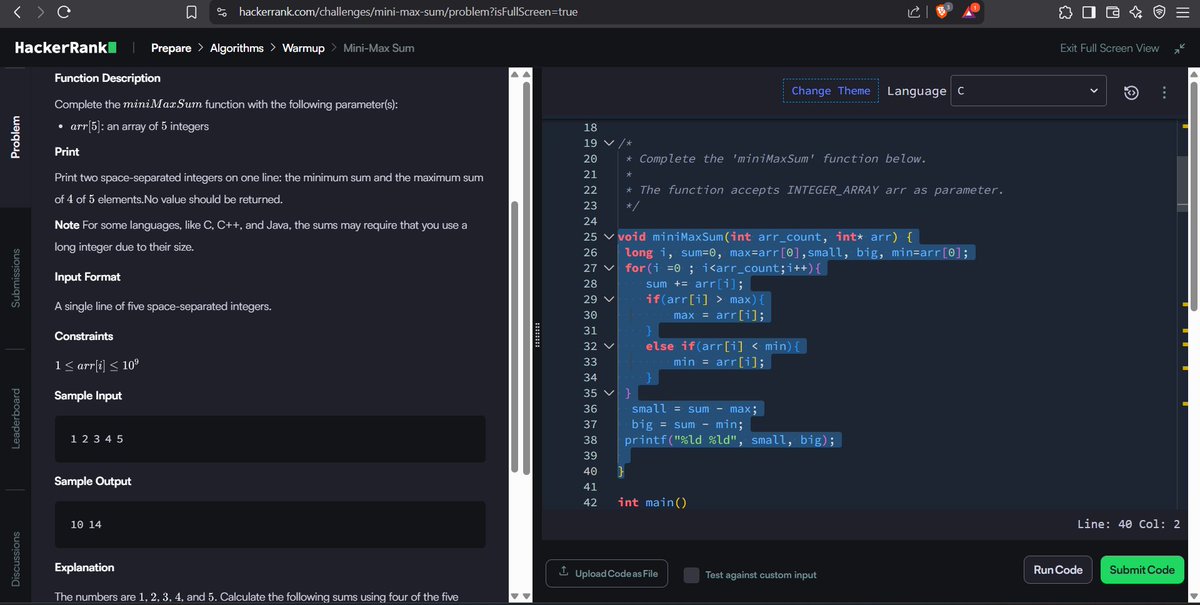Open Leo AI sparkle icon
The width and height of the screenshot is (1200, 605).
click(x=1136, y=11)
